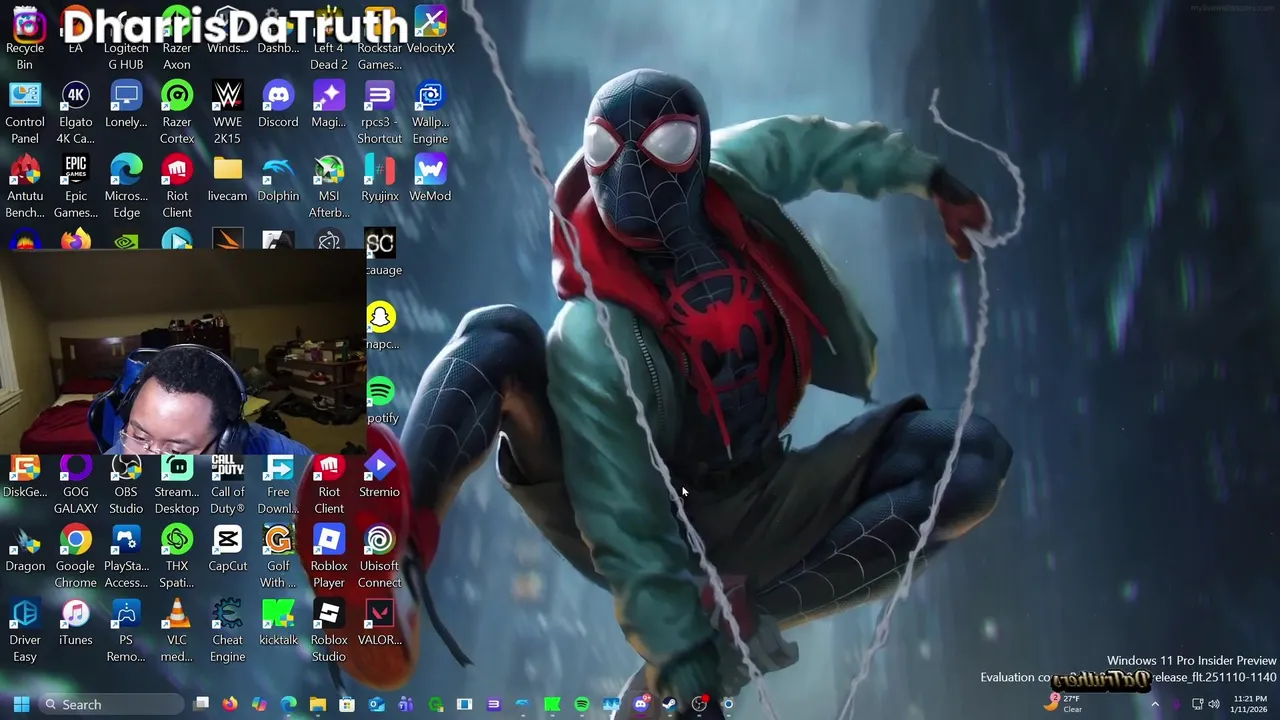Open Cheat Engine desktop shortcut

(x=228, y=631)
